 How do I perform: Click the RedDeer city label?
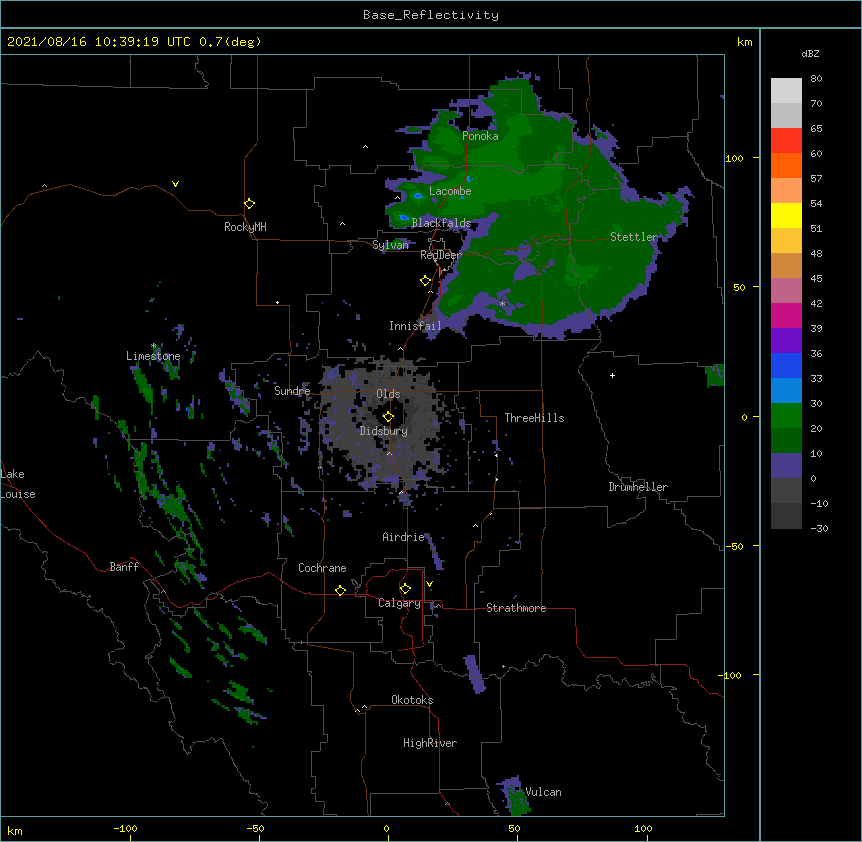pos(440,255)
